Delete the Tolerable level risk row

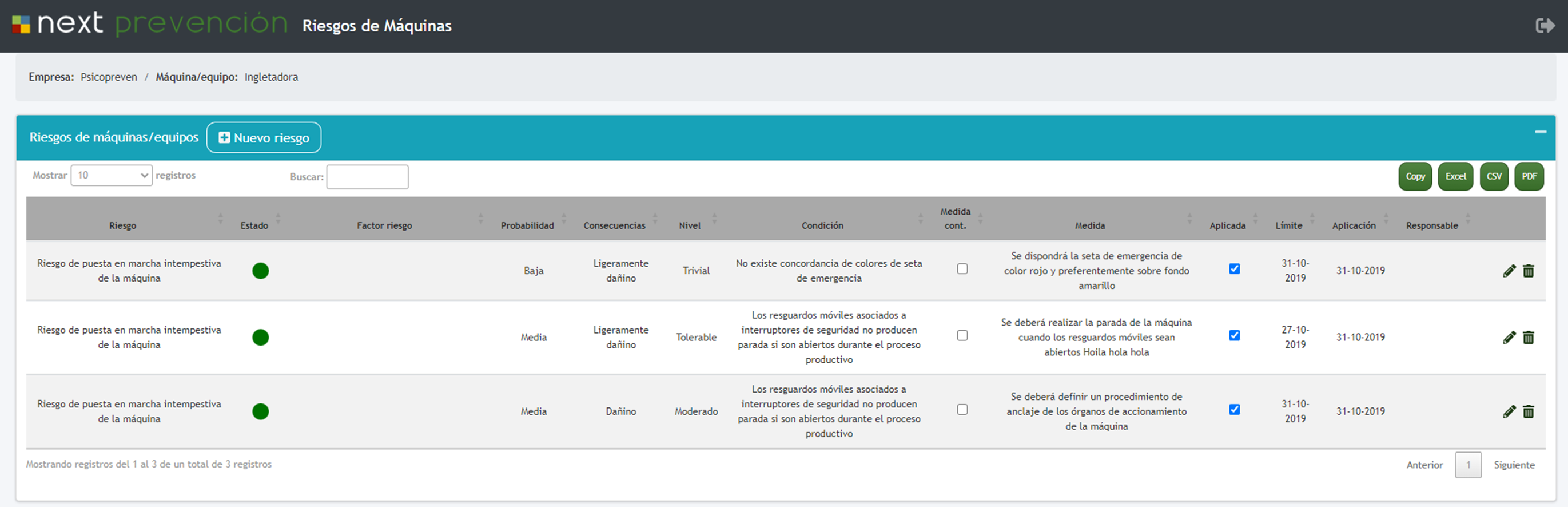pyautogui.click(x=1528, y=338)
